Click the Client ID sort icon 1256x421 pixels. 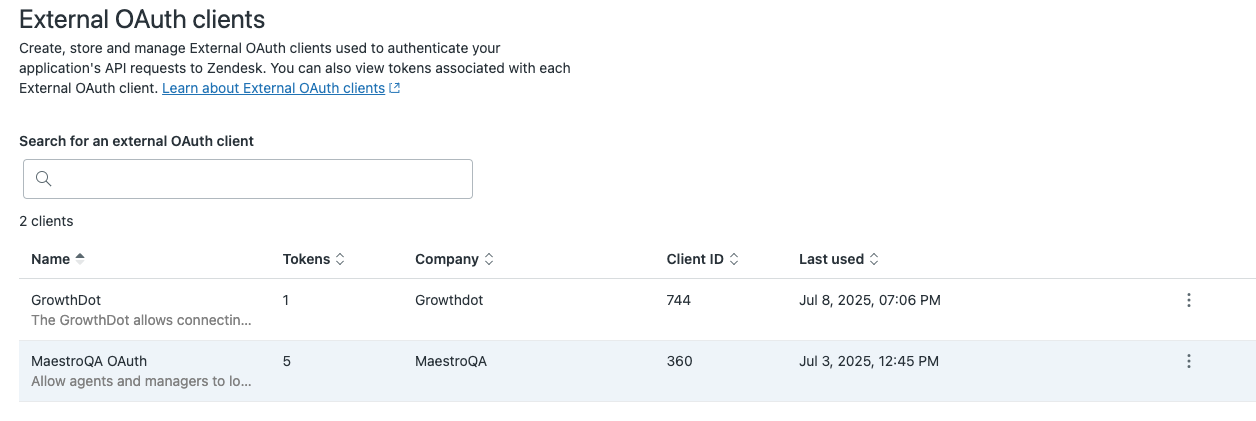[734, 259]
